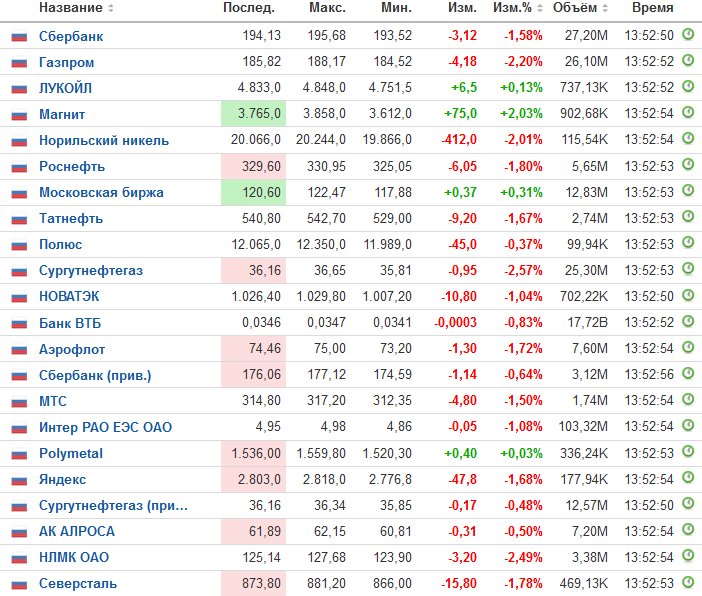Open the Газпром stock link
Image resolution: width=702 pixels, height=596 pixels.
(x=66, y=62)
